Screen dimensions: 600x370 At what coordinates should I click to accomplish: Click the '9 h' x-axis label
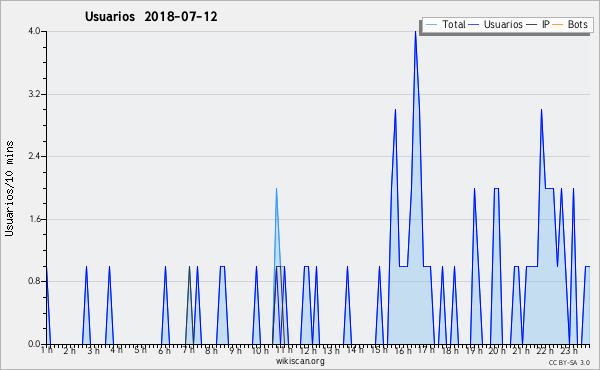point(235,350)
